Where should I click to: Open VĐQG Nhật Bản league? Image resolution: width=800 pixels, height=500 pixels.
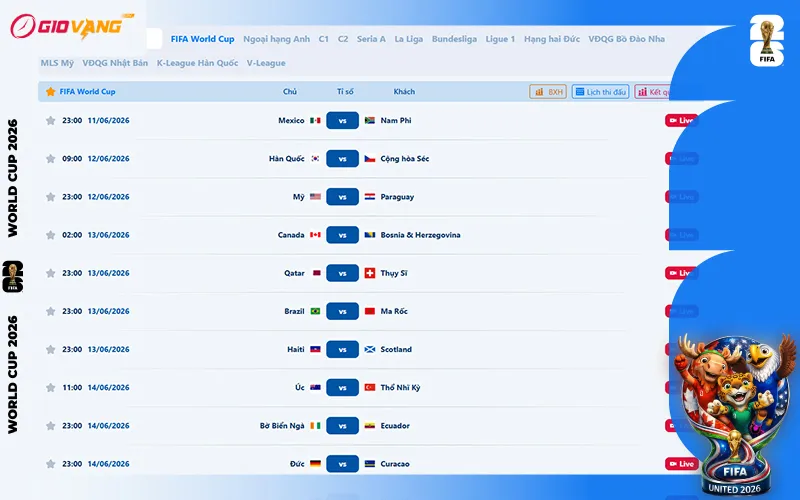pos(115,63)
